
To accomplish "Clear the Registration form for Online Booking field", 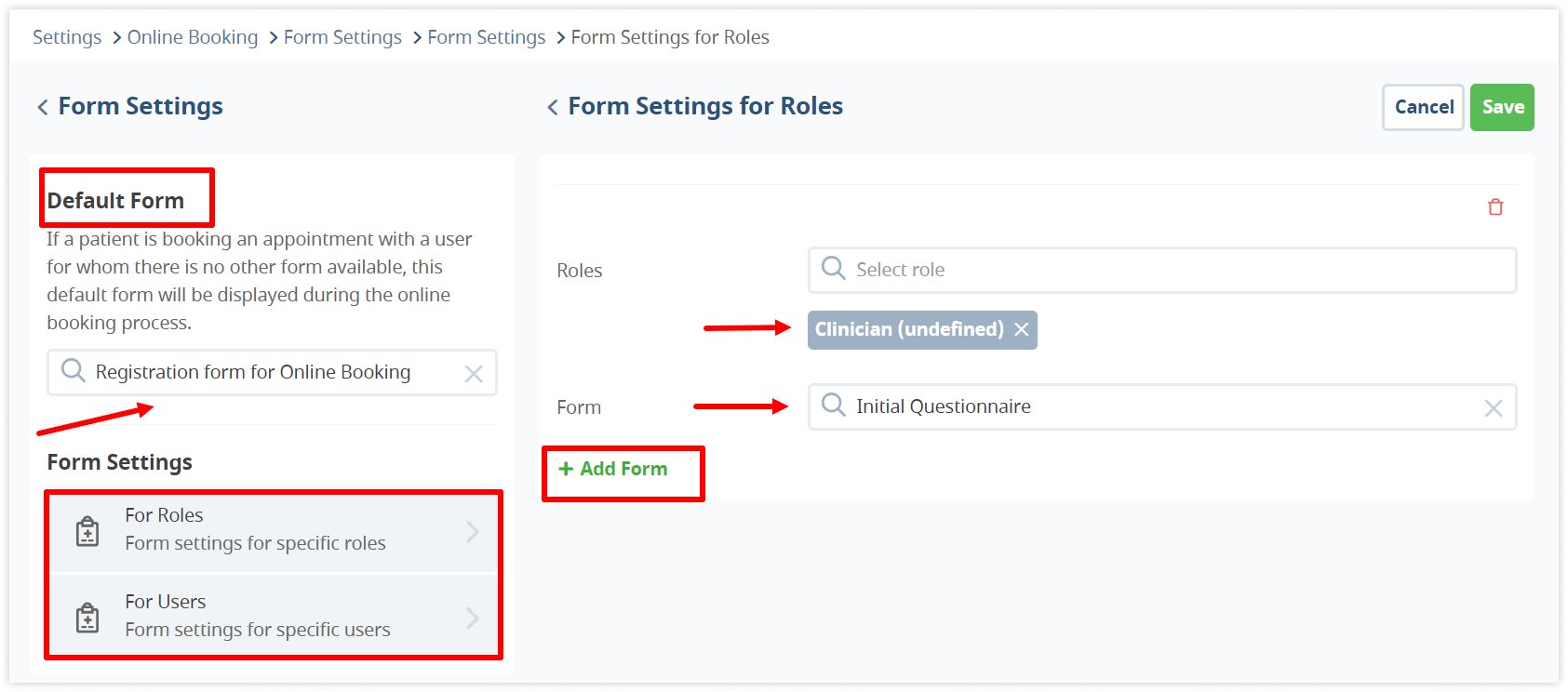I will pos(475,372).
